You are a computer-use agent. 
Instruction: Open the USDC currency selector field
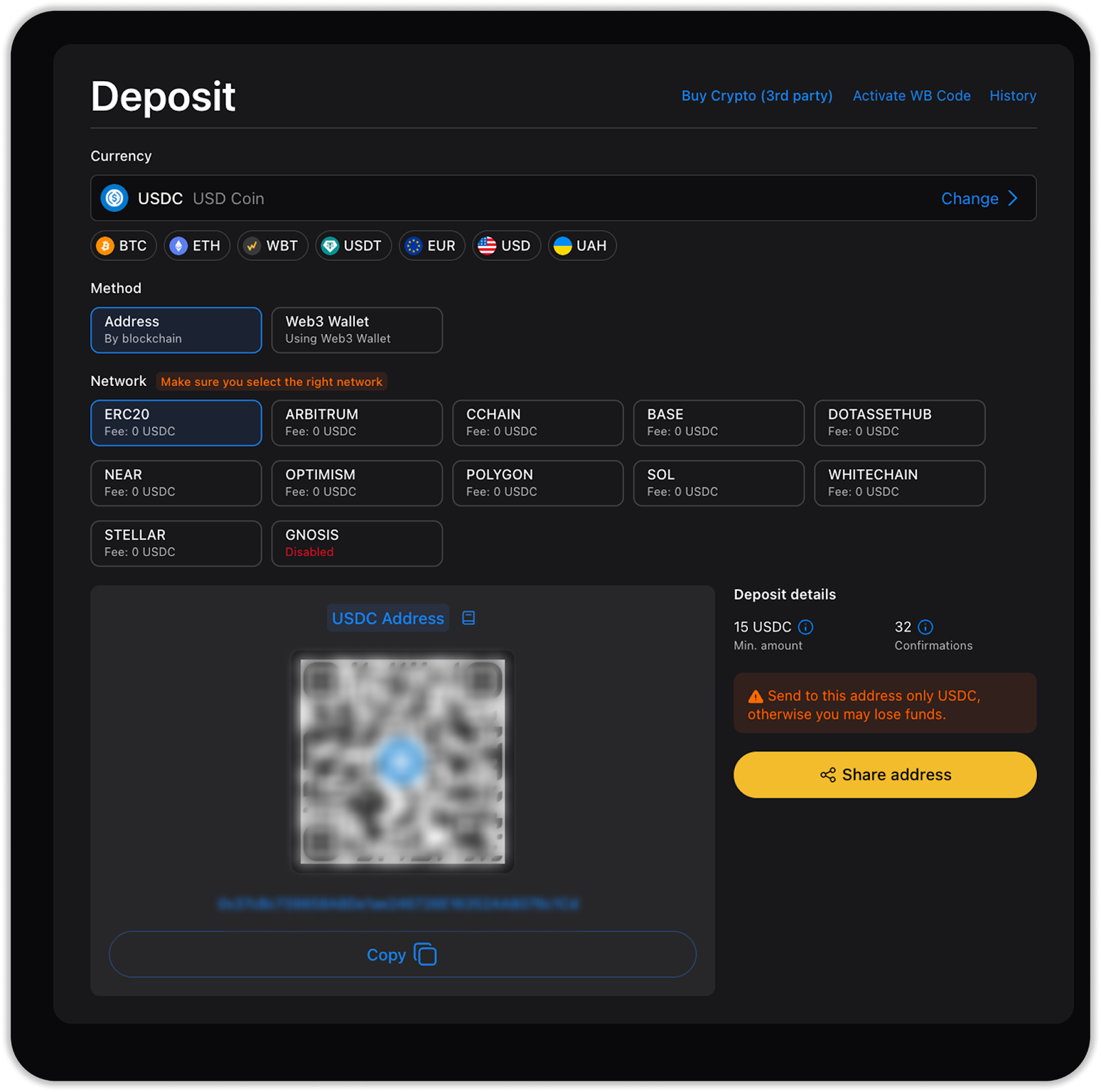coord(482,198)
